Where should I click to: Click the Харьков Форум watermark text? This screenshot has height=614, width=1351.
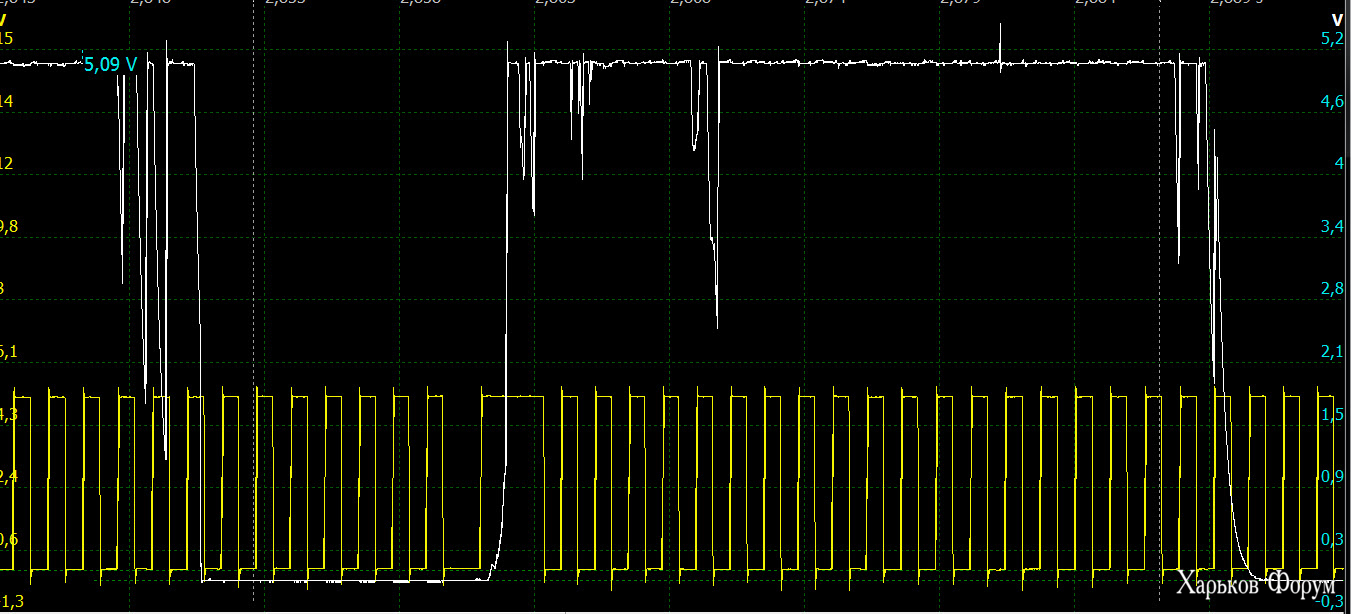click(1255, 583)
